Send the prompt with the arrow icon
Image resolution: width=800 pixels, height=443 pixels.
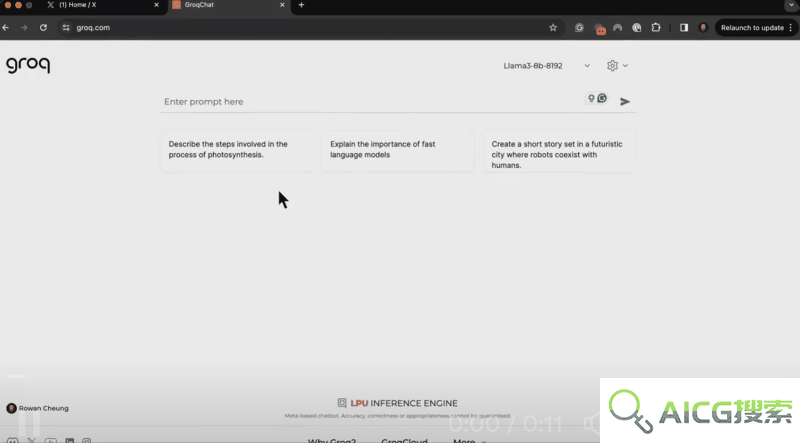pos(624,102)
